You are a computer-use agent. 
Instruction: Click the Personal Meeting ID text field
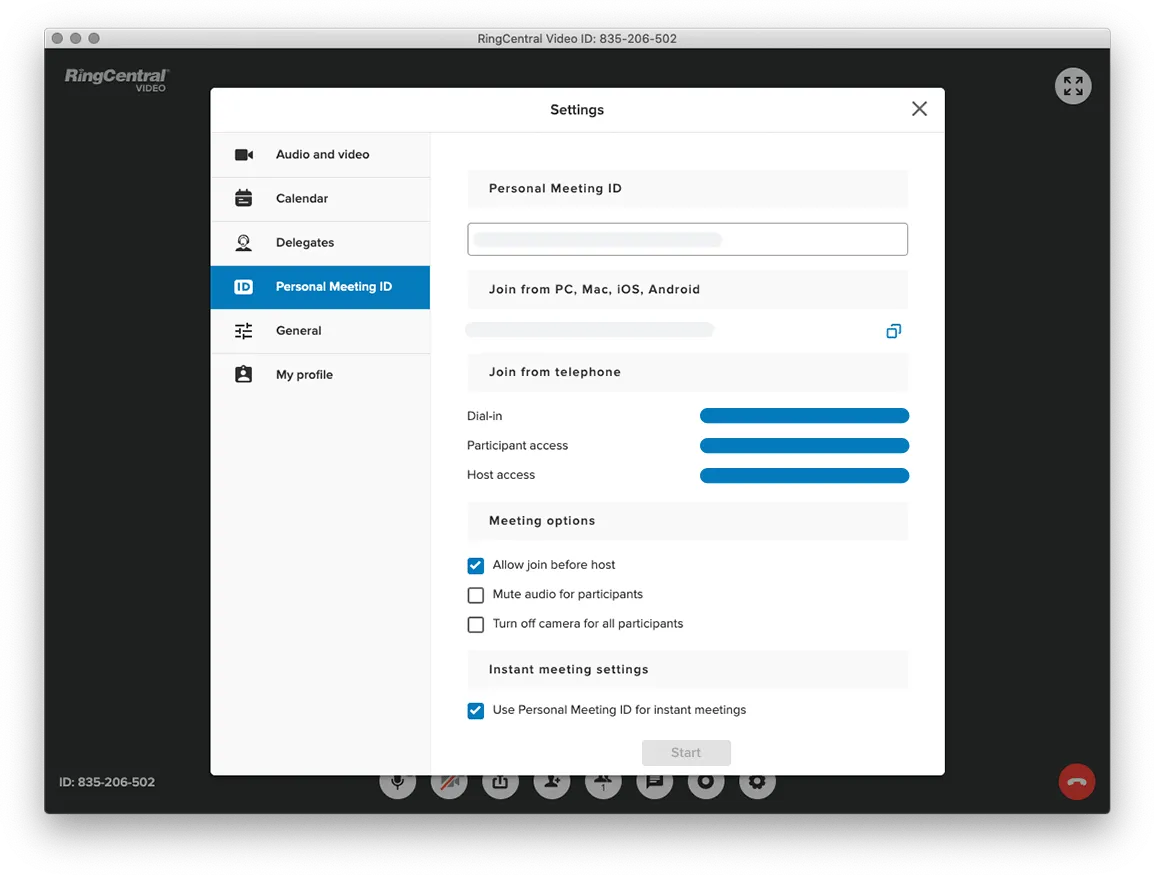[x=687, y=240]
